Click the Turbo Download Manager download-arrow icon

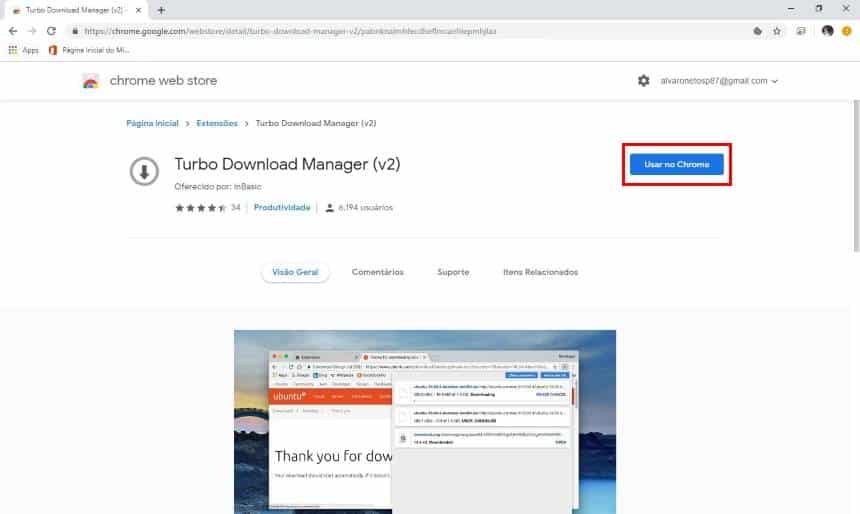pyautogui.click(x=144, y=171)
